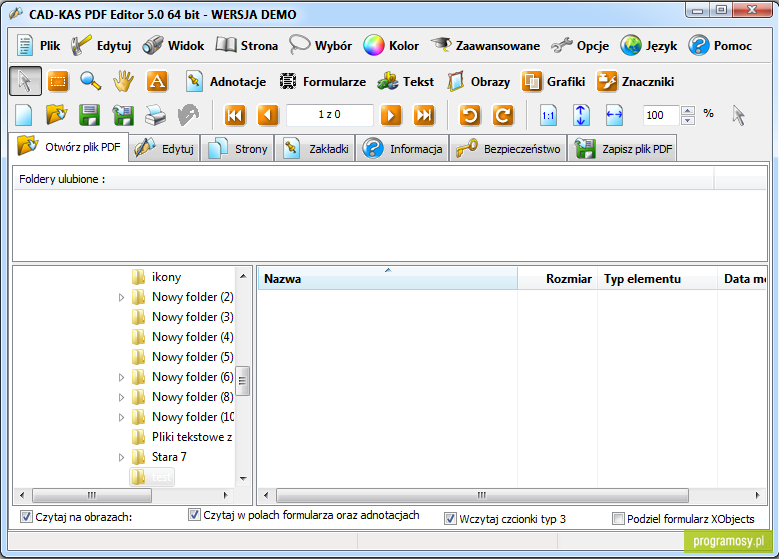The image size is (779, 559).
Task: Open the Pomoc help menu
Action: pos(720,46)
